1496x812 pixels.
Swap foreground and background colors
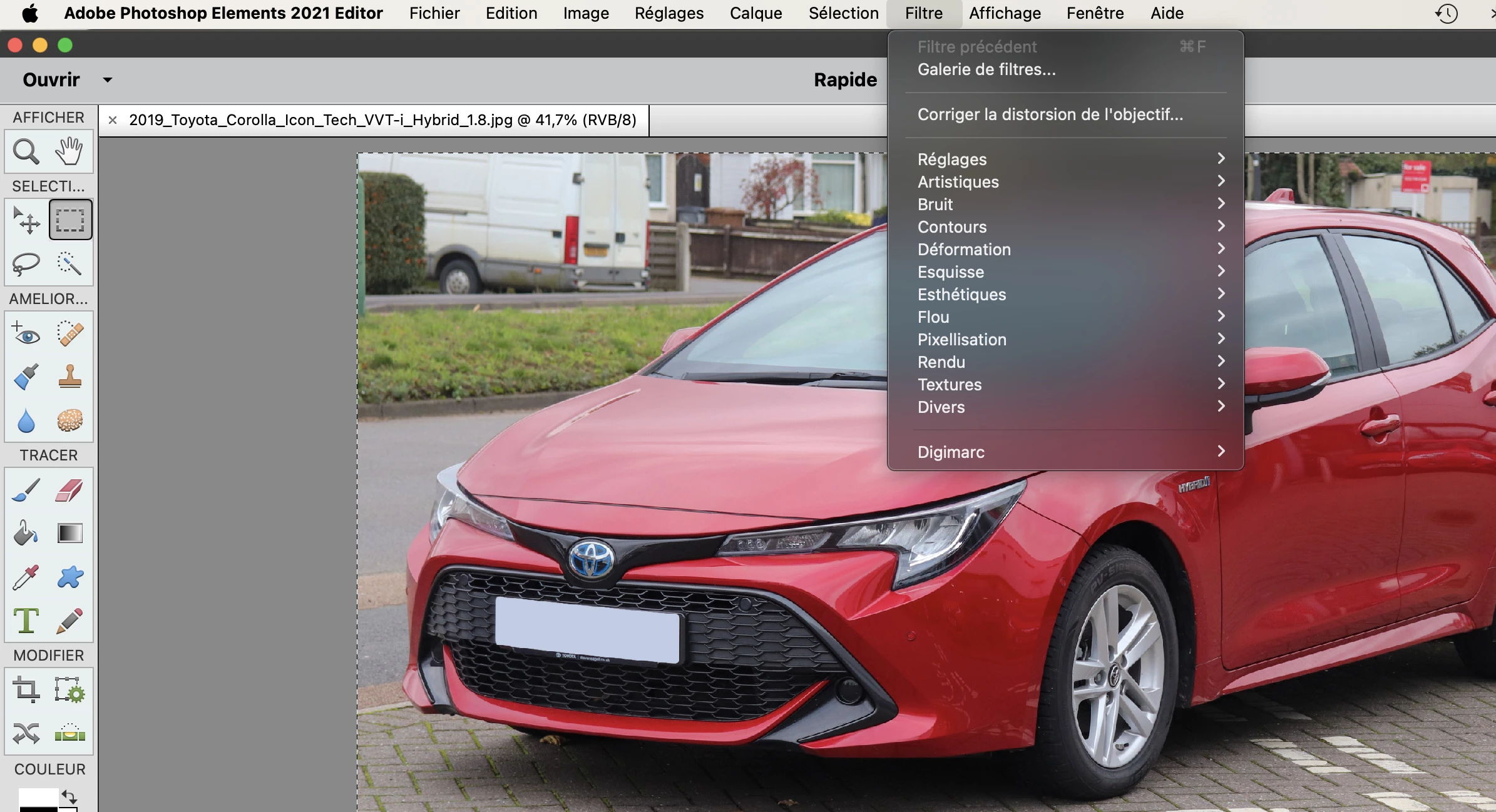click(69, 796)
